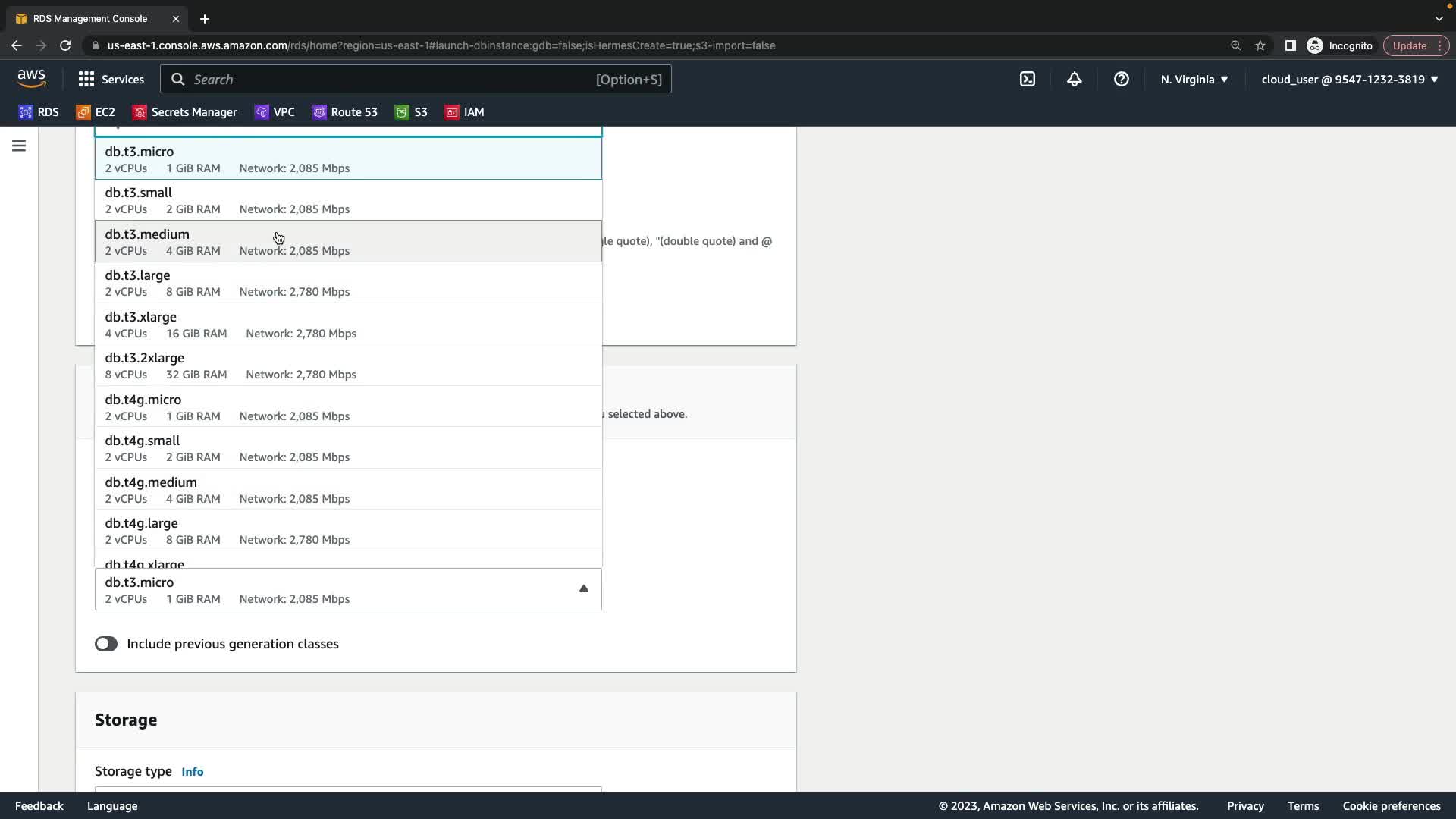
Task: Open the Services grid menu
Action: [x=111, y=79]
